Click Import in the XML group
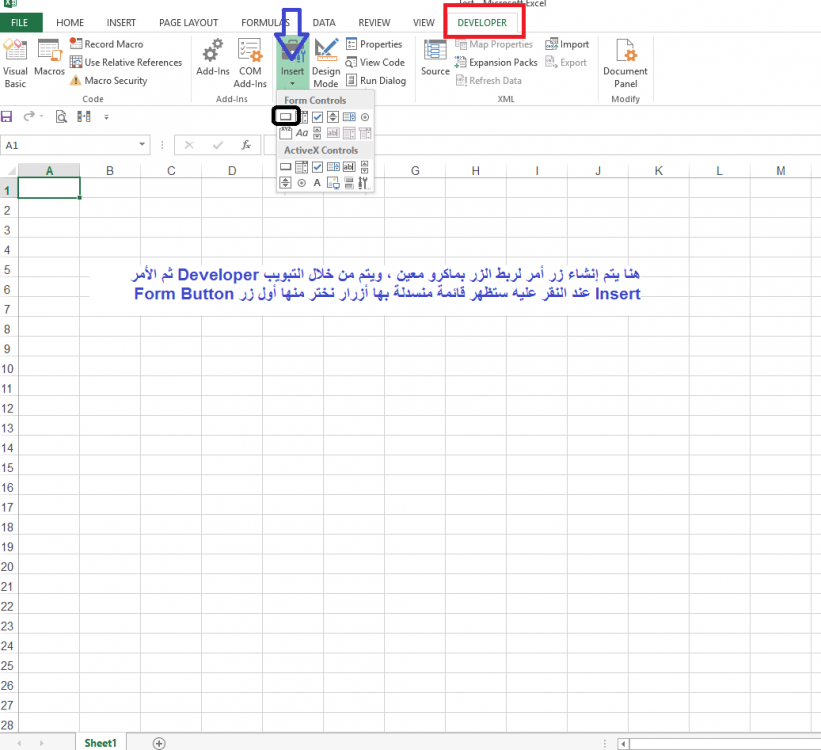This screenshot has height=750, width=821. pos(567,44)
